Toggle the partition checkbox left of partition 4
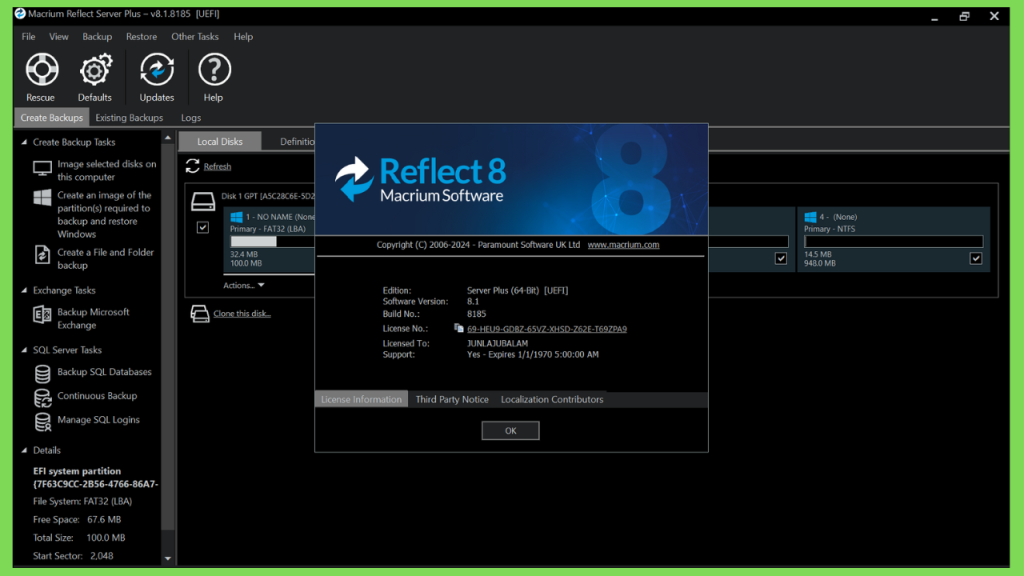The image size is (1024, 576). pos(780,259)
